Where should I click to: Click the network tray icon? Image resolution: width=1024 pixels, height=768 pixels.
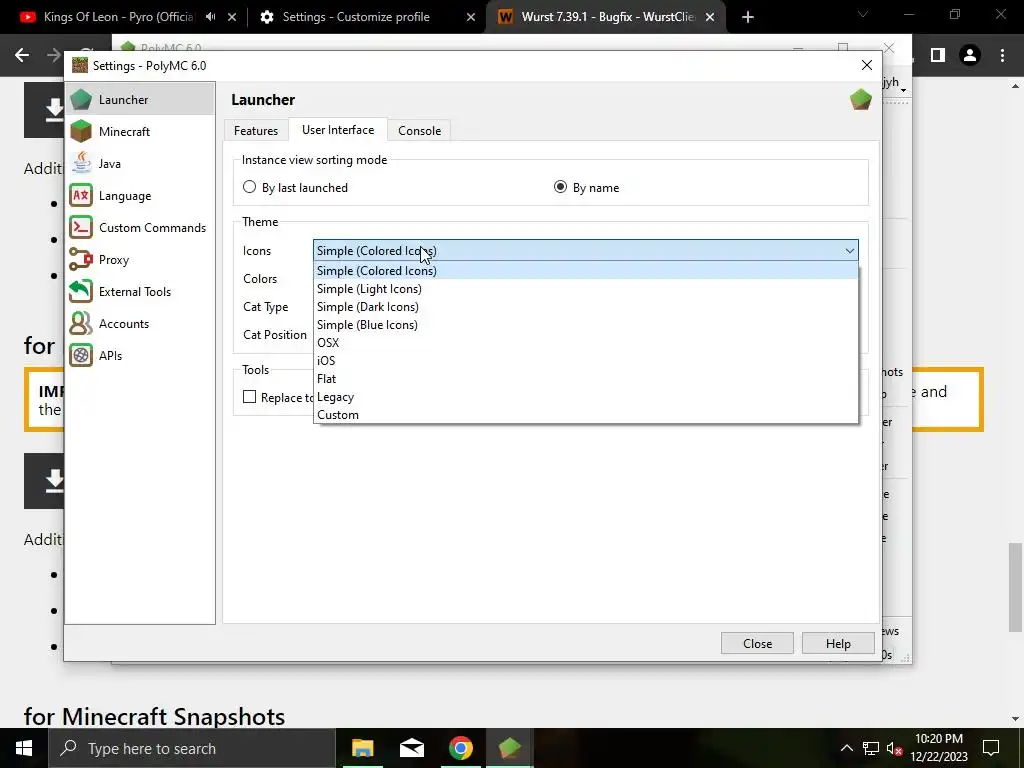pos(871,748)
